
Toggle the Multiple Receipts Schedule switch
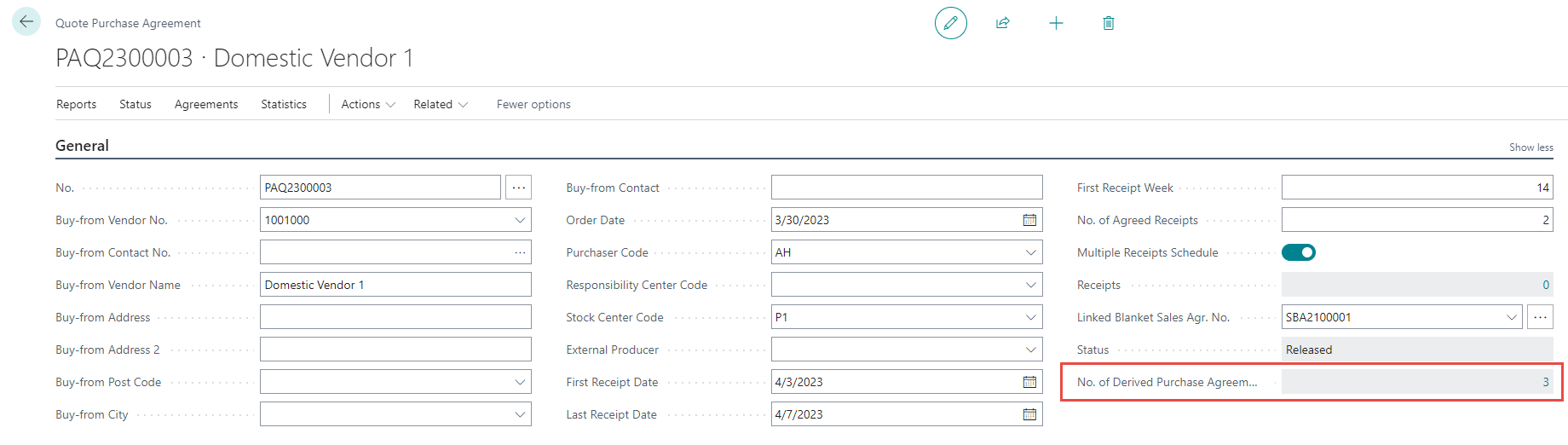1299,252
